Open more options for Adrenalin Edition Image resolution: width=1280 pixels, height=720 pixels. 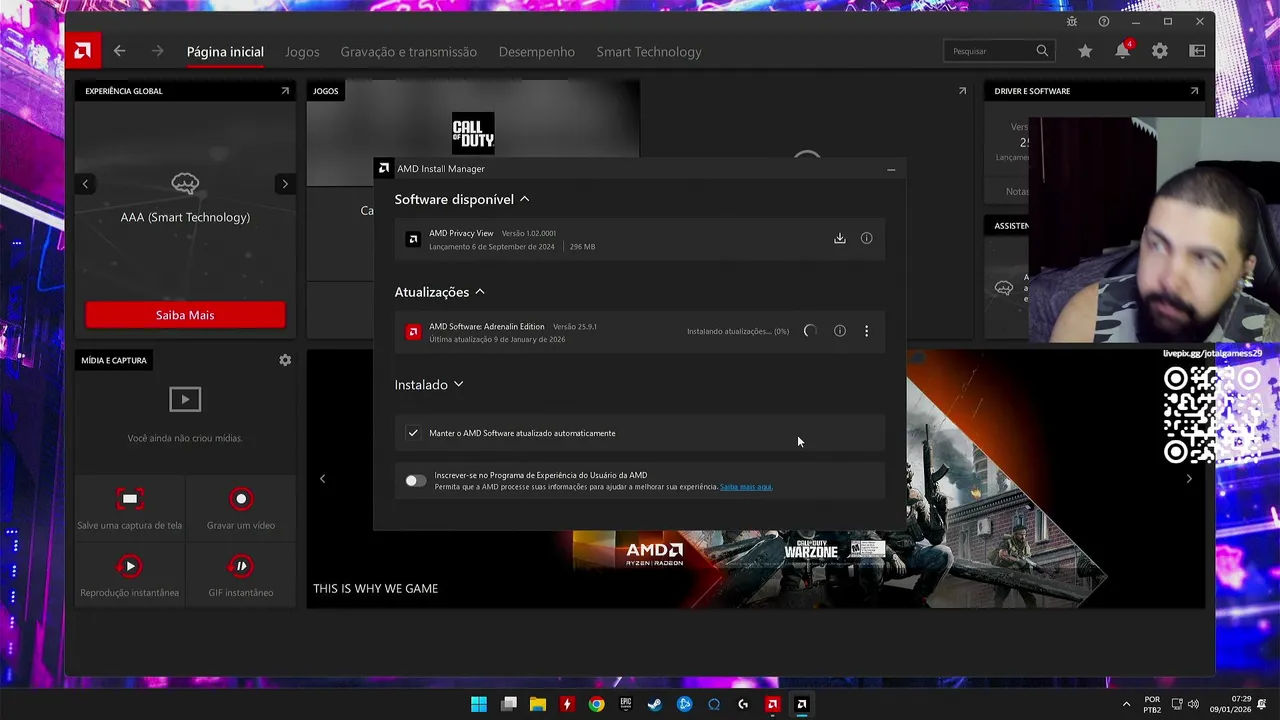click(x=866, y=331)
